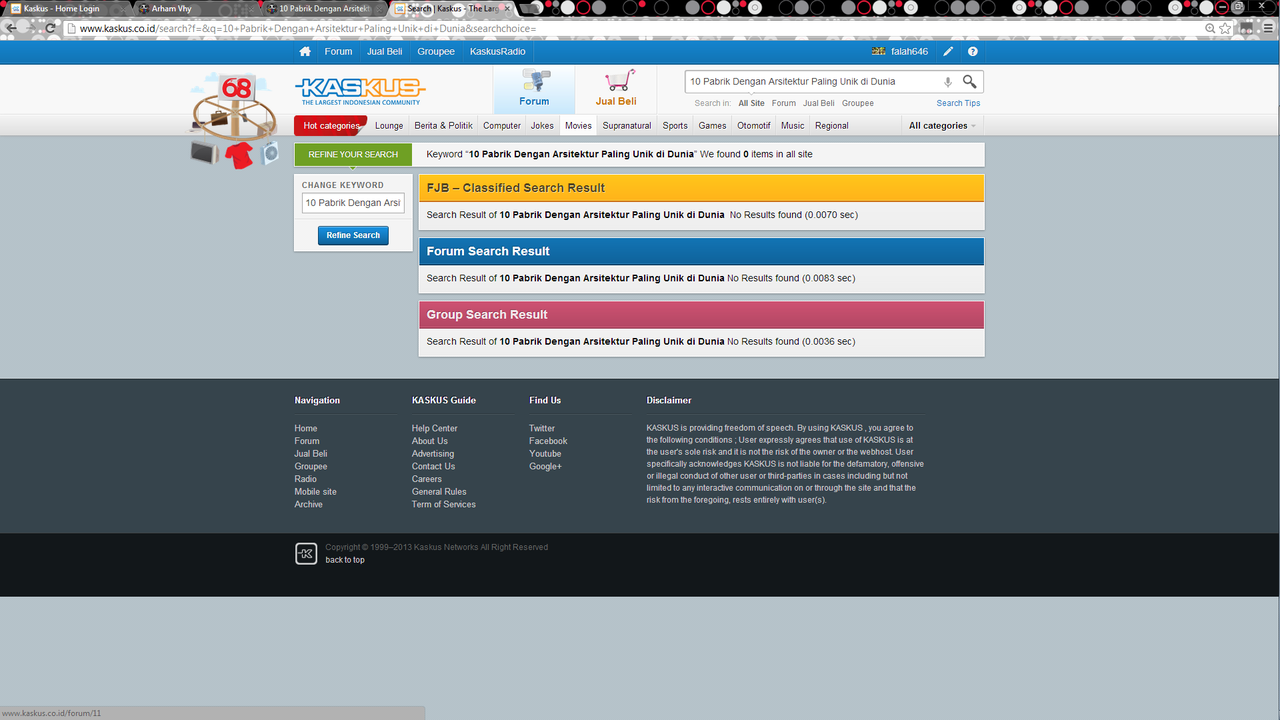Open footer Contact Us link
The image size is (1280, 720).
point(433,466)
